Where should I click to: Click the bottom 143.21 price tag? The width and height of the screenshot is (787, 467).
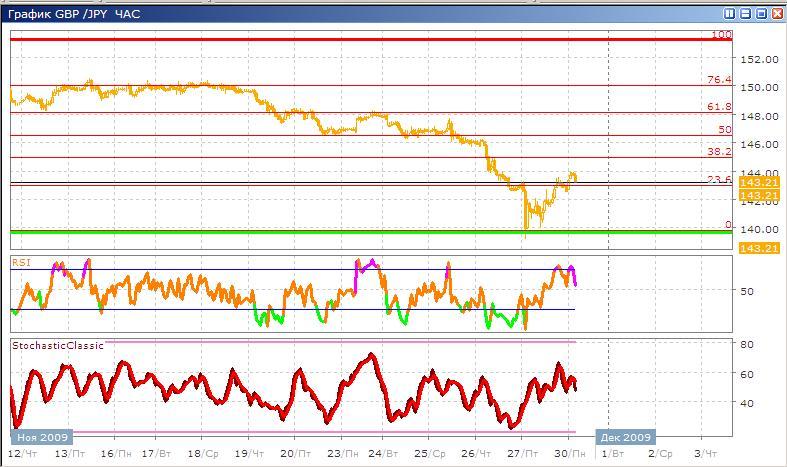pyautogui.click(x=759, y=247)
